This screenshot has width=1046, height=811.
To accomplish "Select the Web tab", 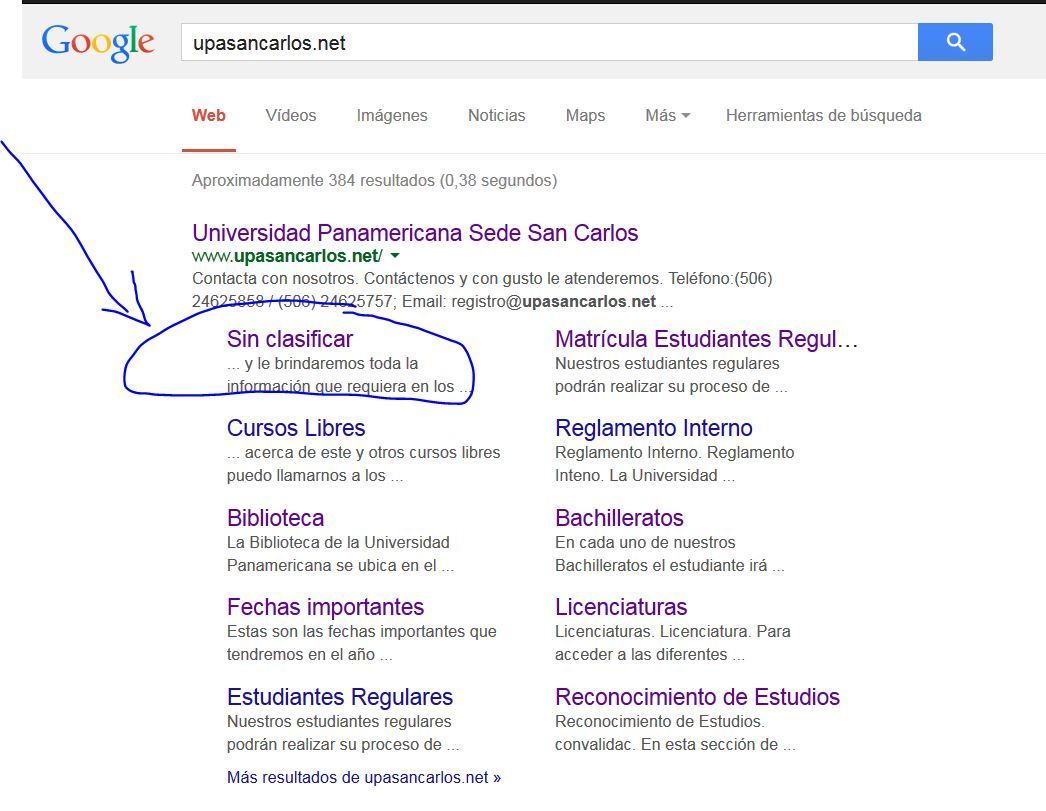I will pyautogui.click(x=209, y=115).
